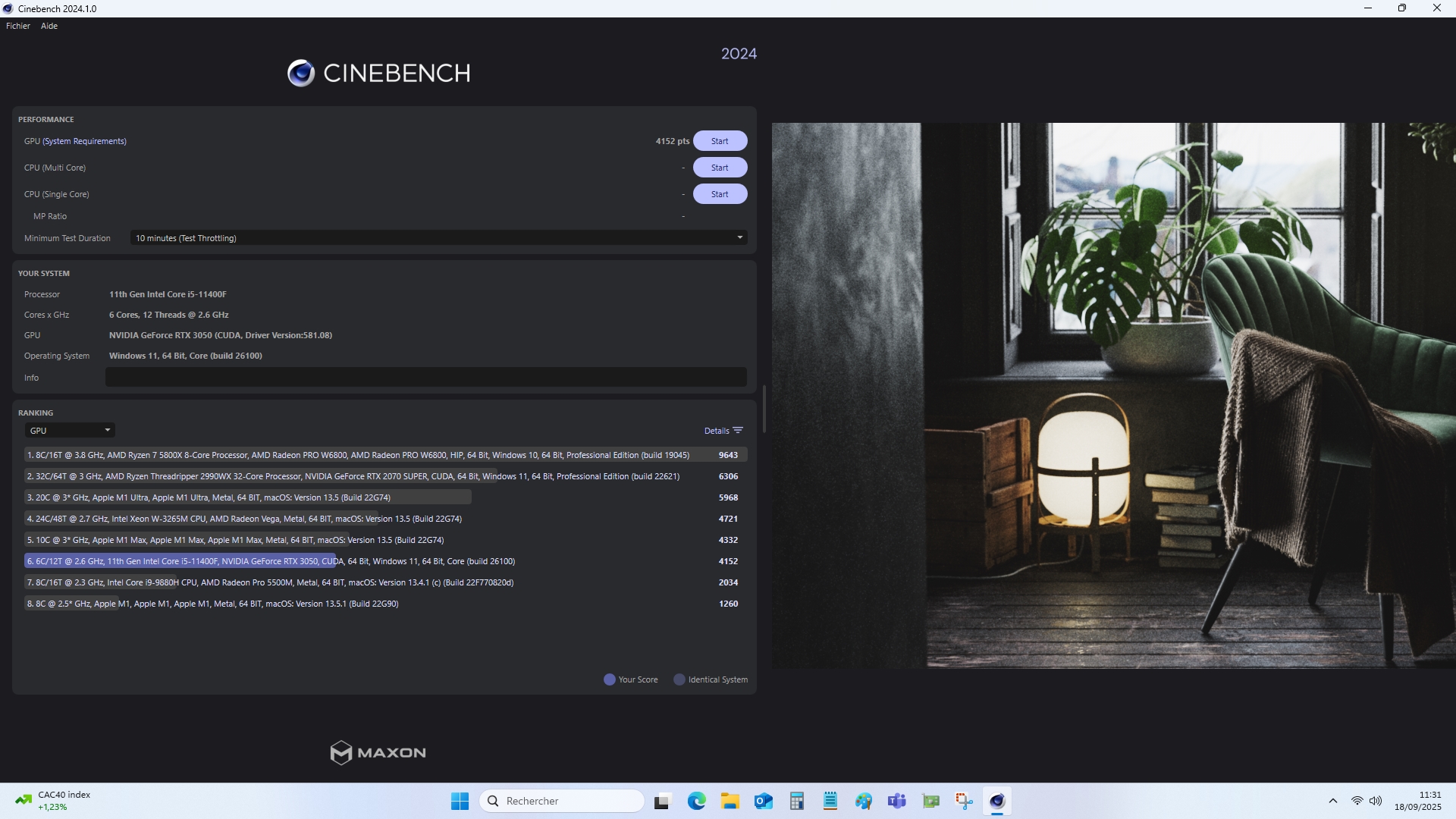Open the CAC40 index widget
The image size is (1456, 819).
coord(53,801)
